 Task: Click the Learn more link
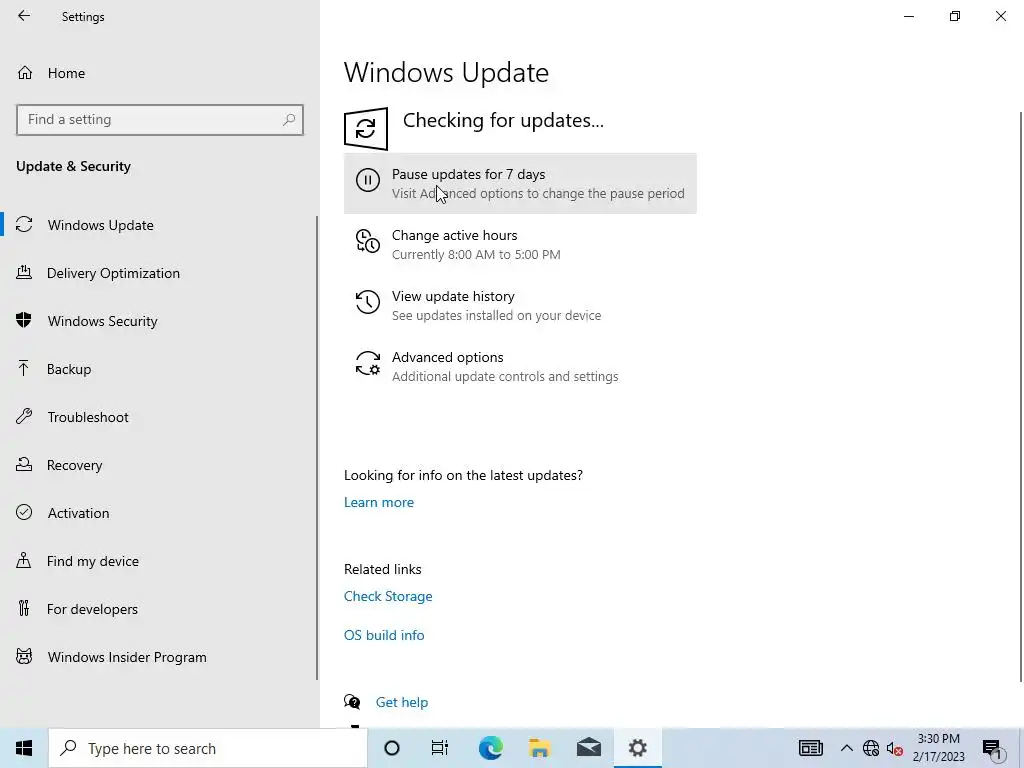tap(379, 502)
